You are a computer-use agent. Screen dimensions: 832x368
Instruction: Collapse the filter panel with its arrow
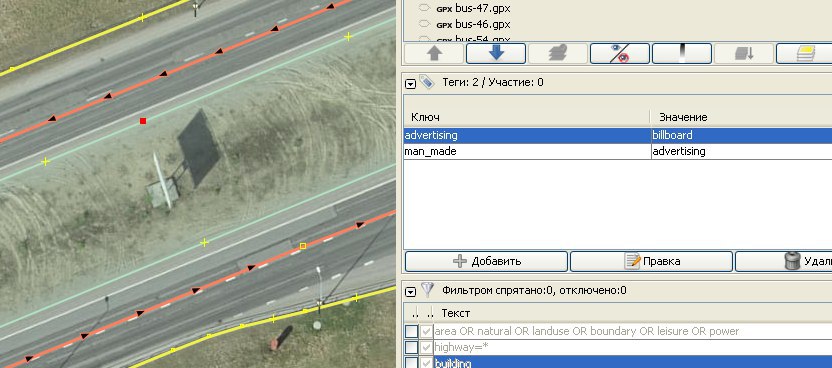click(x=410, y=291)
